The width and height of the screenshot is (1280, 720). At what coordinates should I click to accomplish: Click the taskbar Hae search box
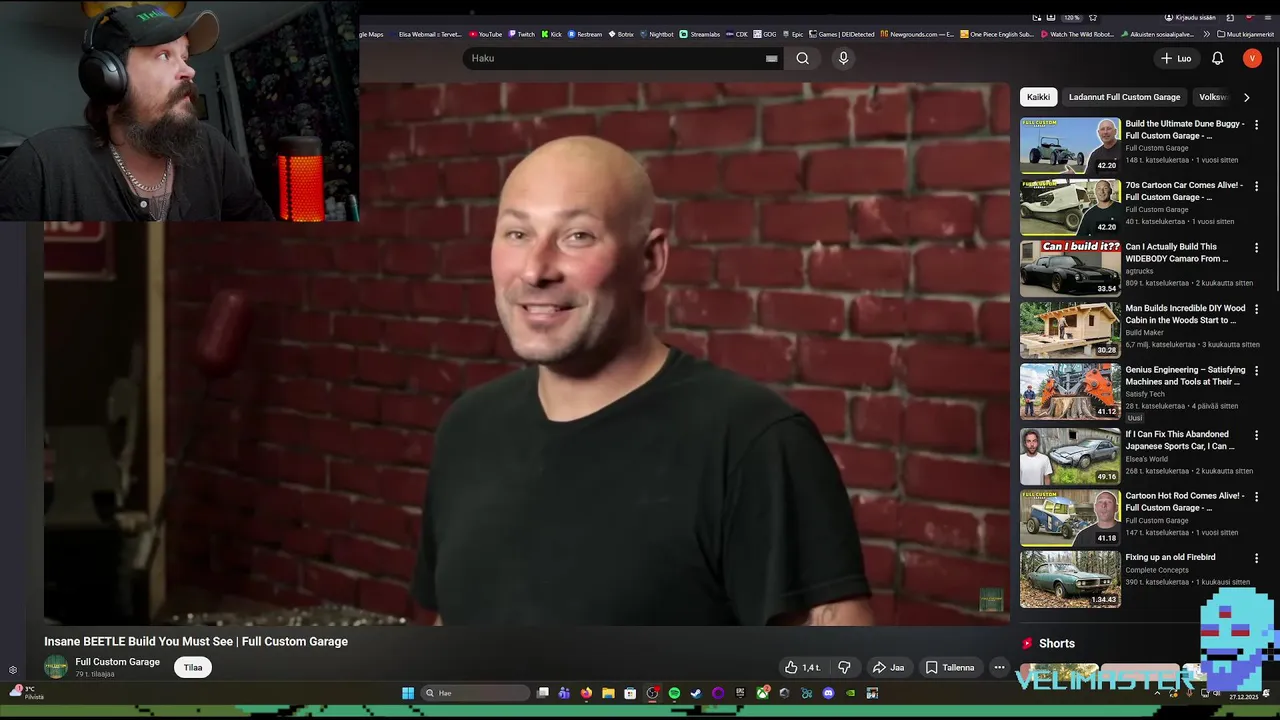coord(475,693)
